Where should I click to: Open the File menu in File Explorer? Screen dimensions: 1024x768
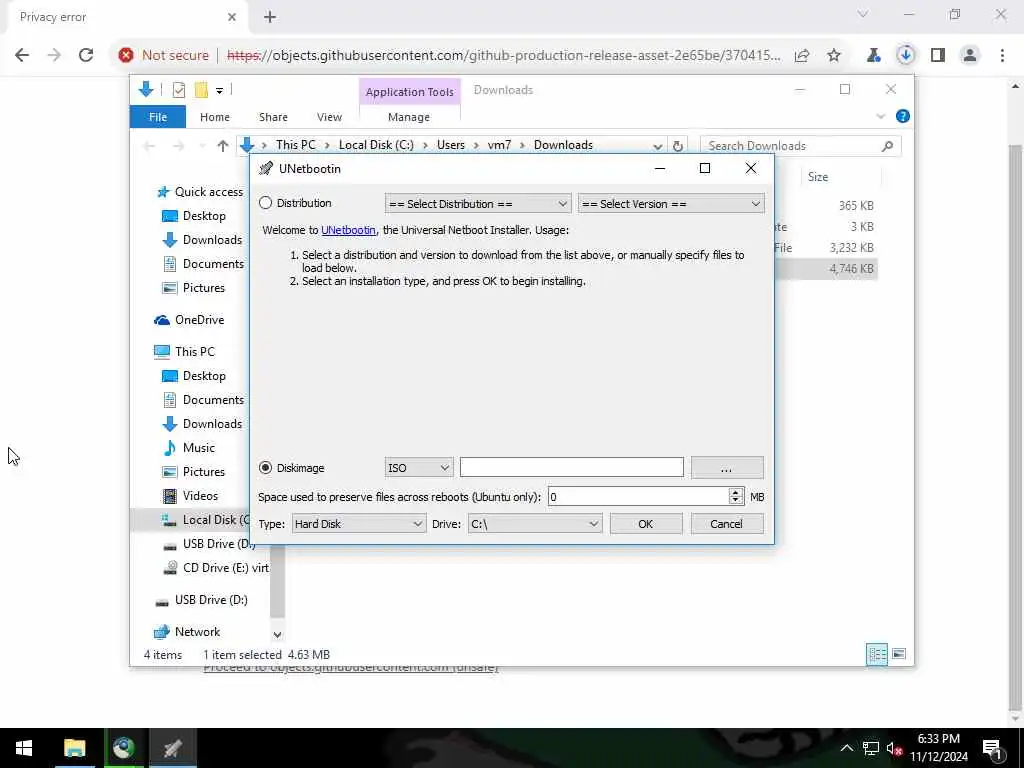point(158,117)
